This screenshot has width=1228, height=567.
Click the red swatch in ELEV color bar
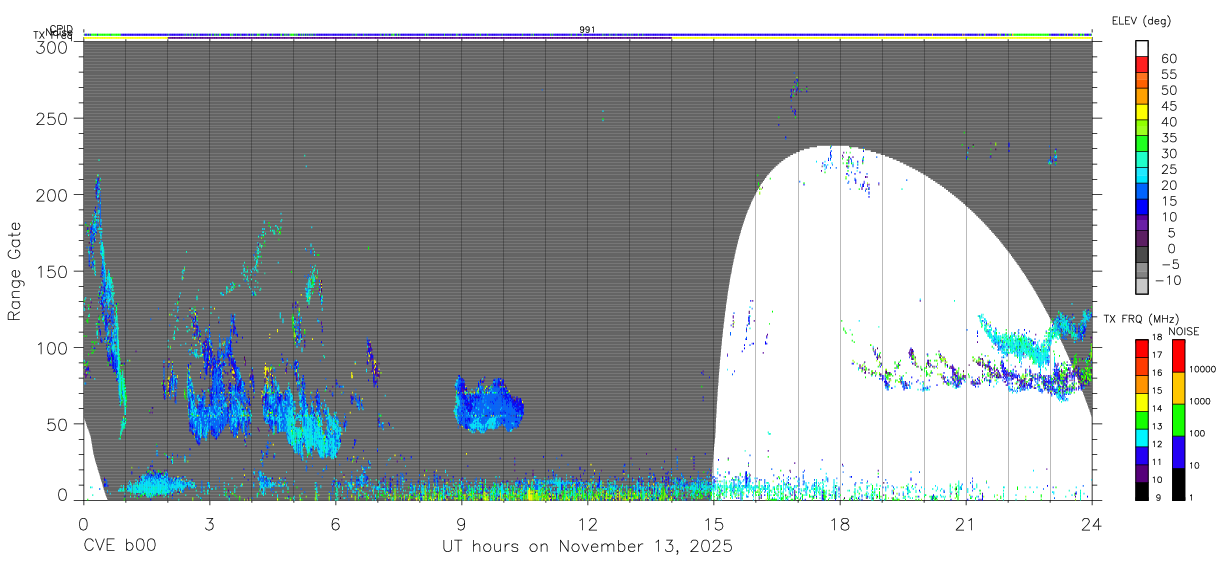click(x=1142, y=64)
